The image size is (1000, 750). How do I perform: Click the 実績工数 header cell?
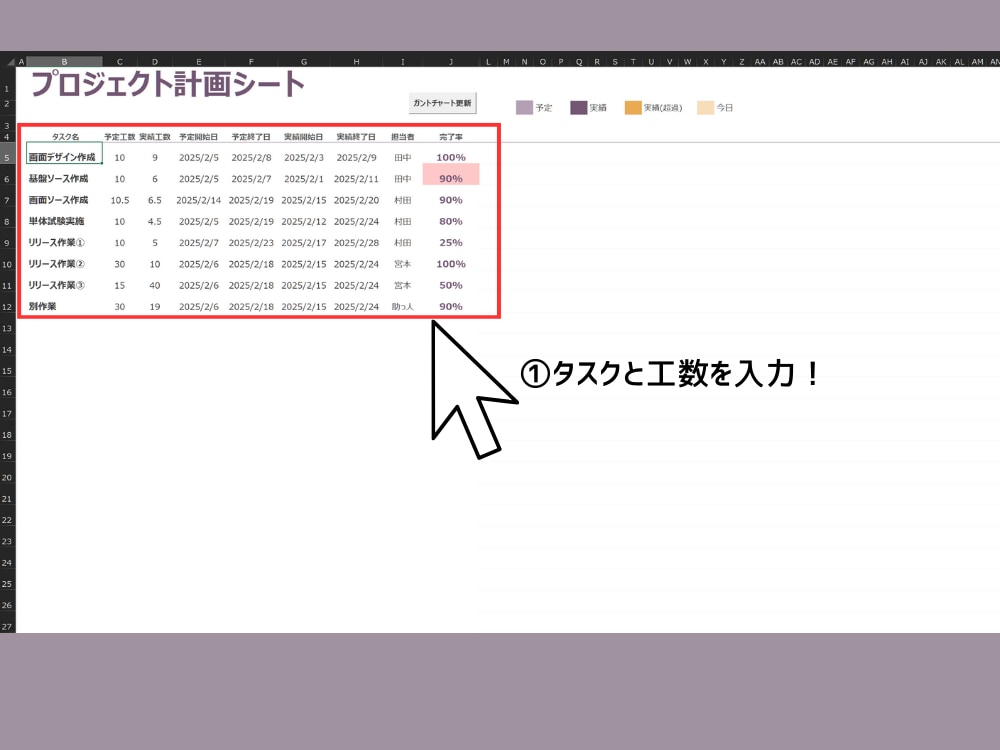[x=155, y=136]
